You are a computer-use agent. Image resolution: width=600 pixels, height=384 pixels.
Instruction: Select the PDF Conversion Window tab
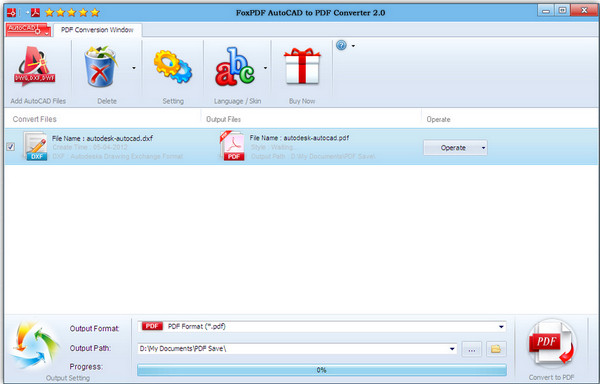pos(97,30)
